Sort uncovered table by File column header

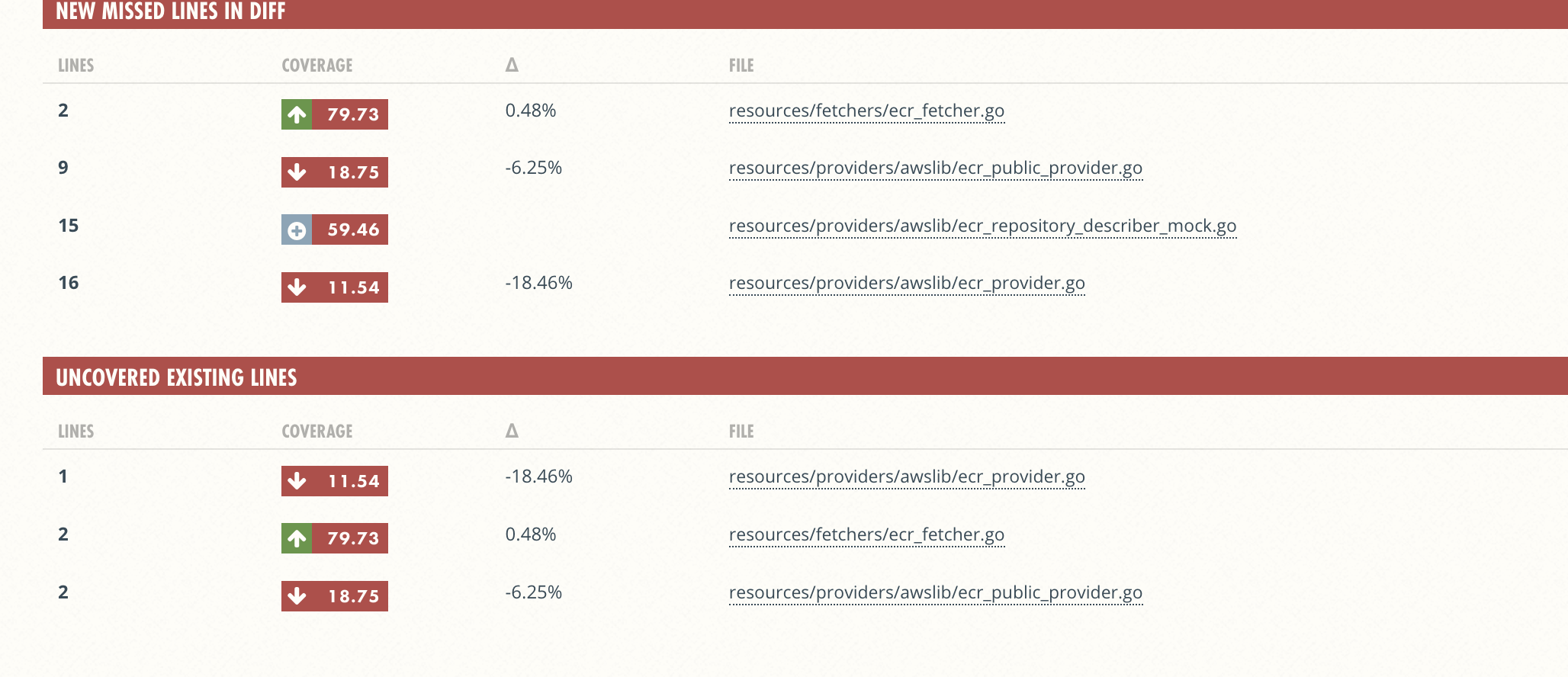click(x=741, y=432)
